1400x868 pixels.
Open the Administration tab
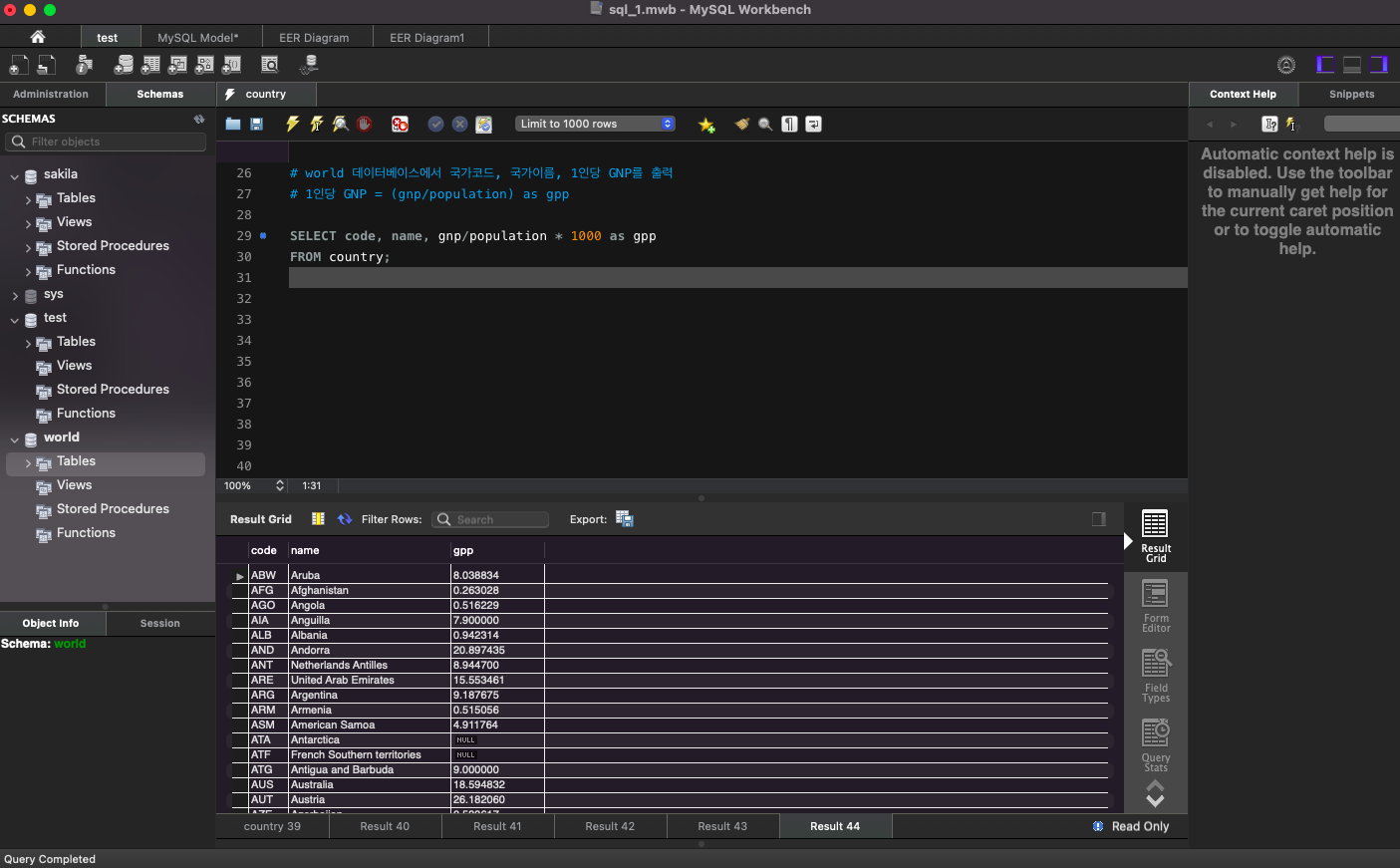[x=51, y=94]
